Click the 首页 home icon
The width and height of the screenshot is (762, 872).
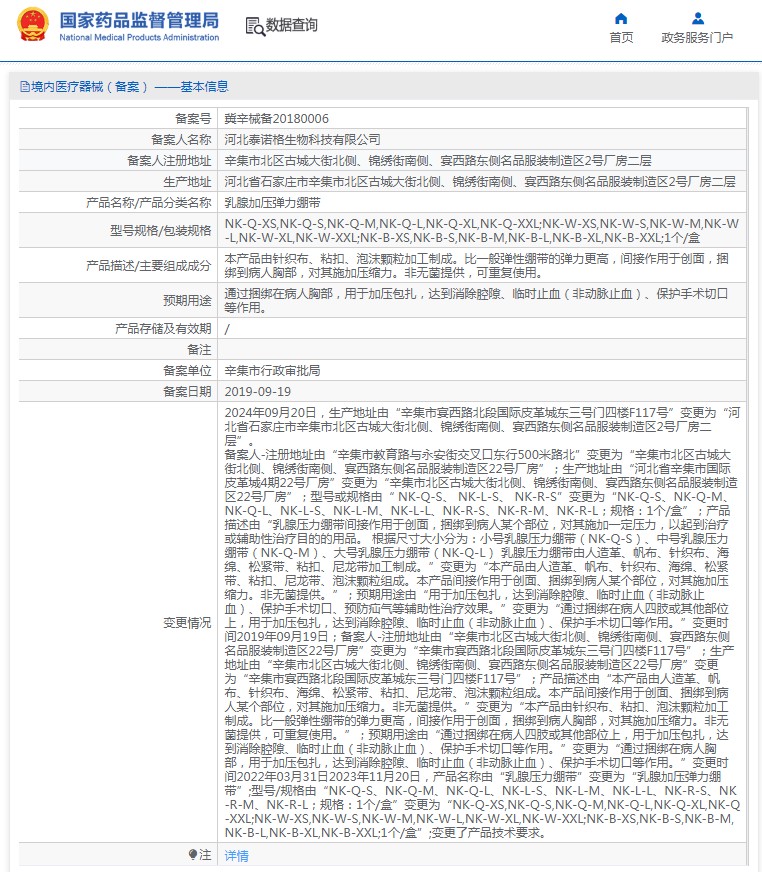pyautogui.click(x=621, y=19)
